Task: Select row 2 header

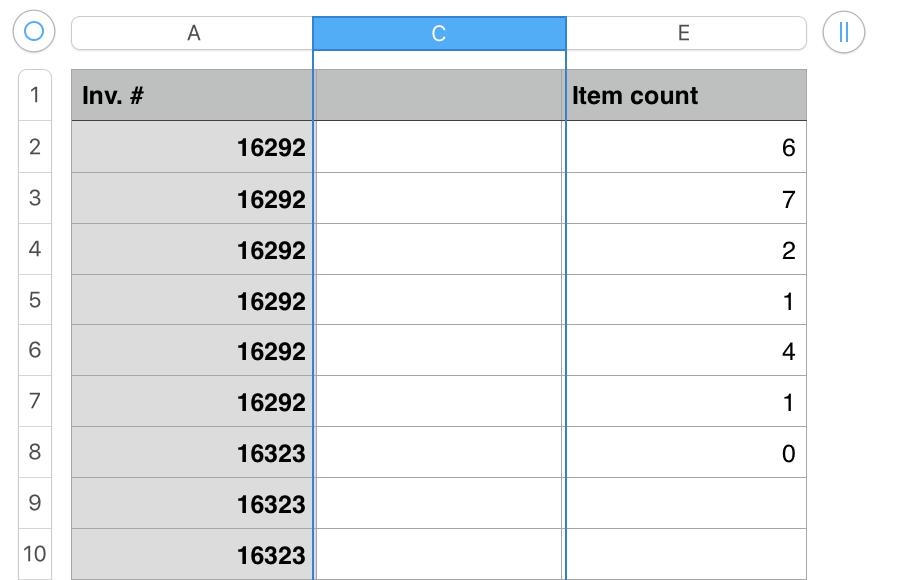Action: pos(35,147)
